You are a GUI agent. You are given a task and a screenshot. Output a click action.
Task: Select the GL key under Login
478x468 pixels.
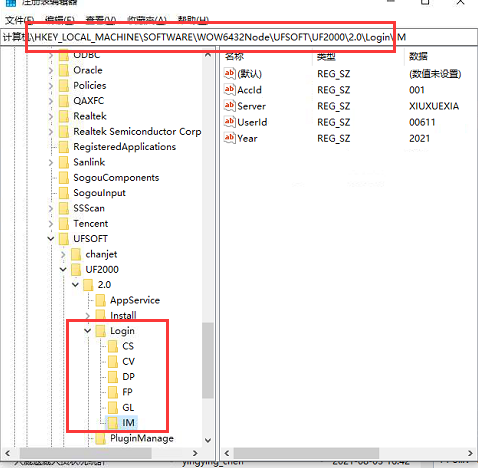click(128, 407)
